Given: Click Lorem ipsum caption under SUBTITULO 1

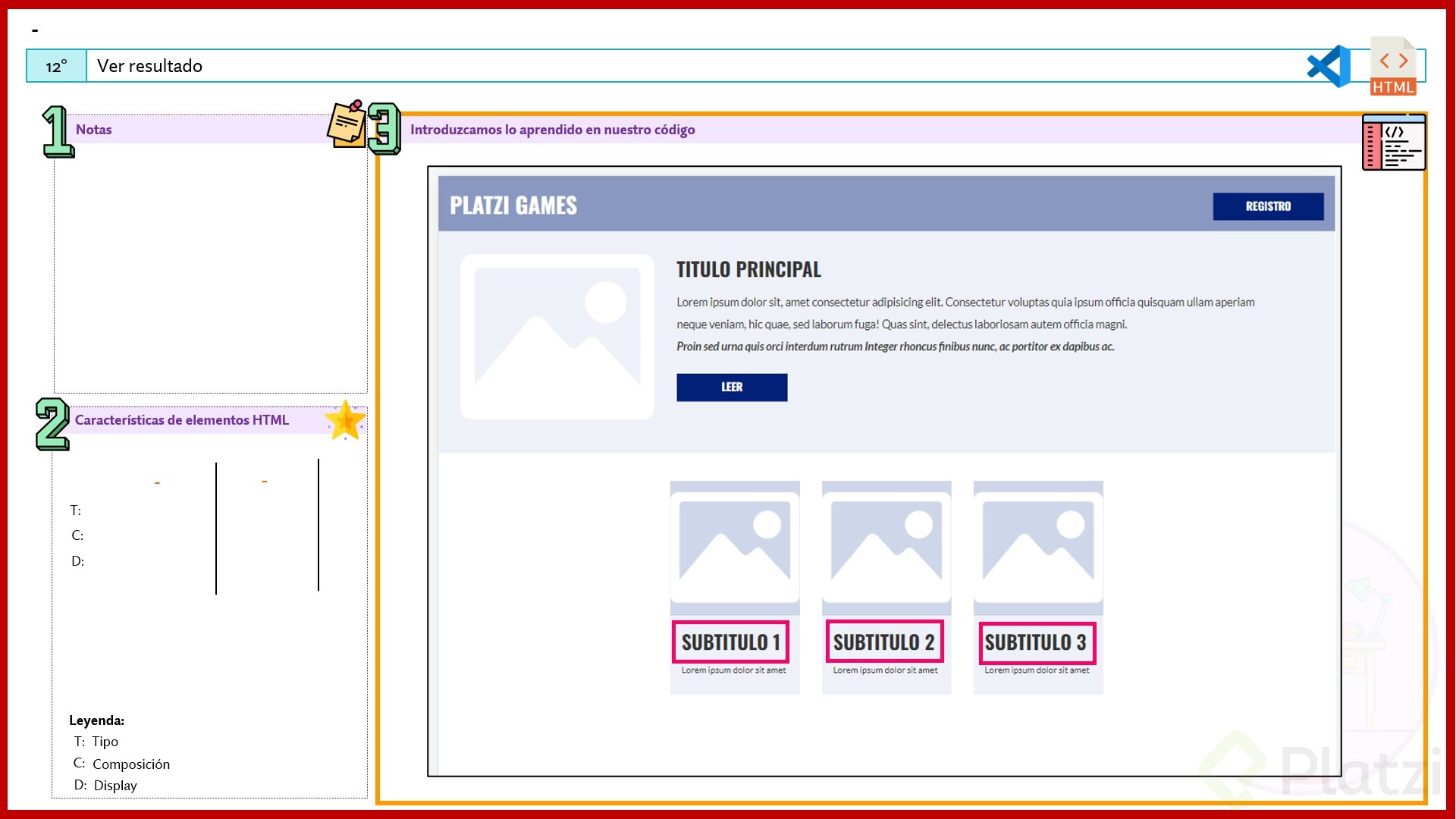Looking at the screenshot, I should click(x=733, y=670).
